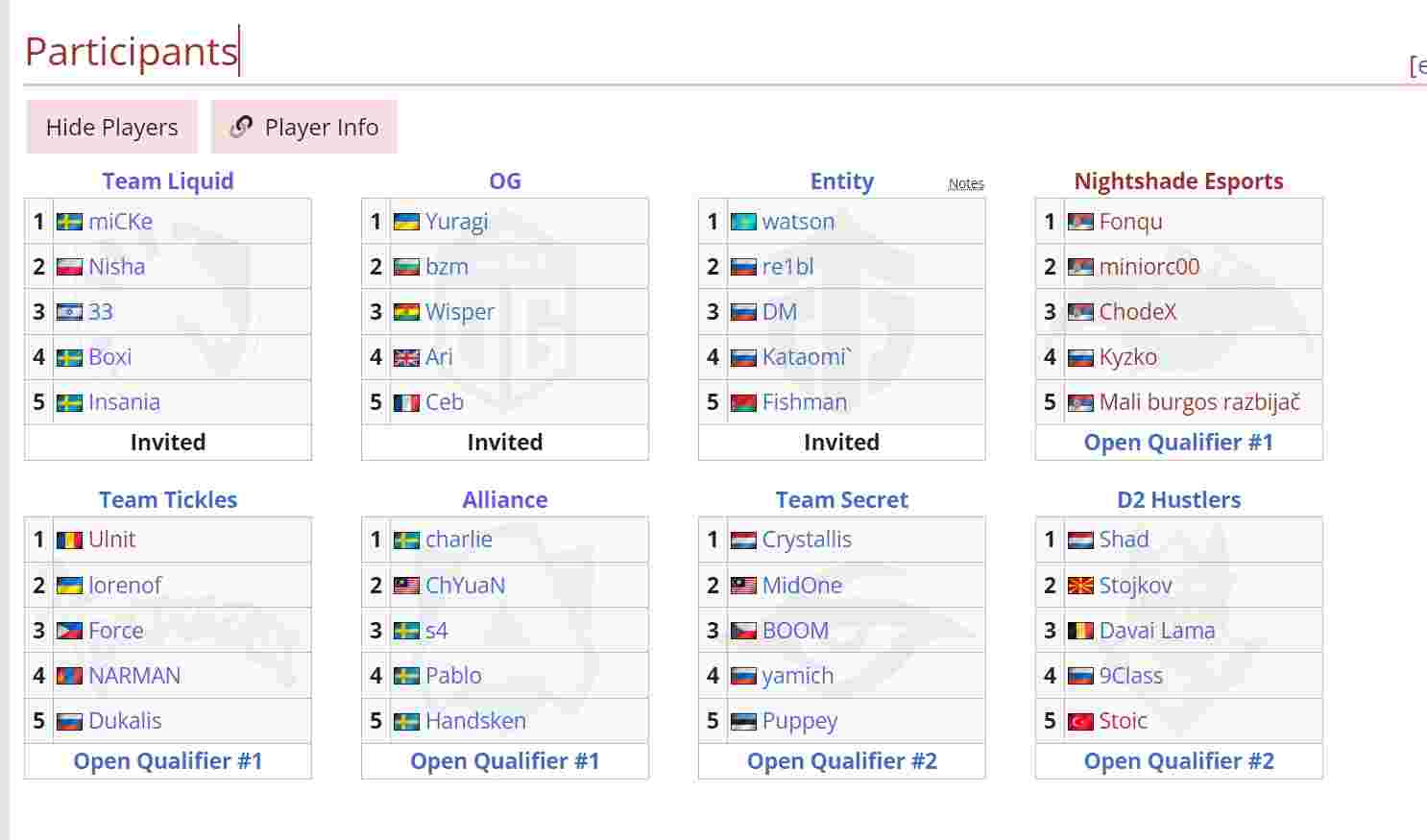Open the Team Liquid team page

tap(168, 180)
